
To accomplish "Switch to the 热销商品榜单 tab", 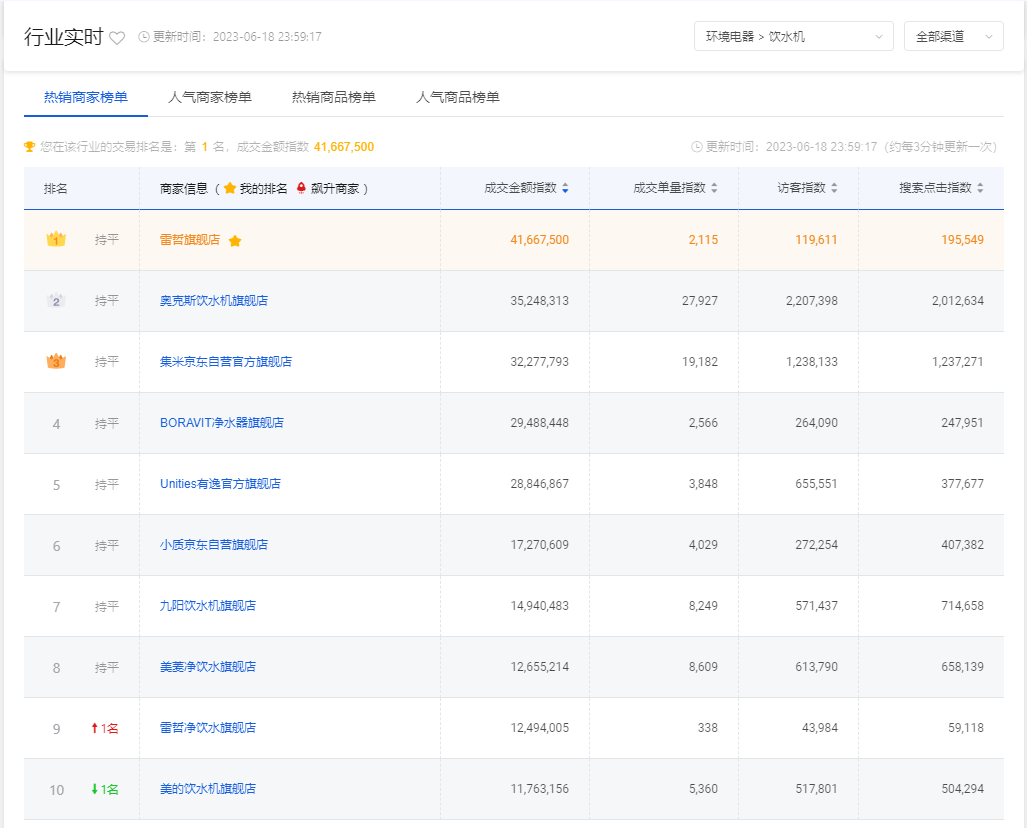I will coord(334,98).
